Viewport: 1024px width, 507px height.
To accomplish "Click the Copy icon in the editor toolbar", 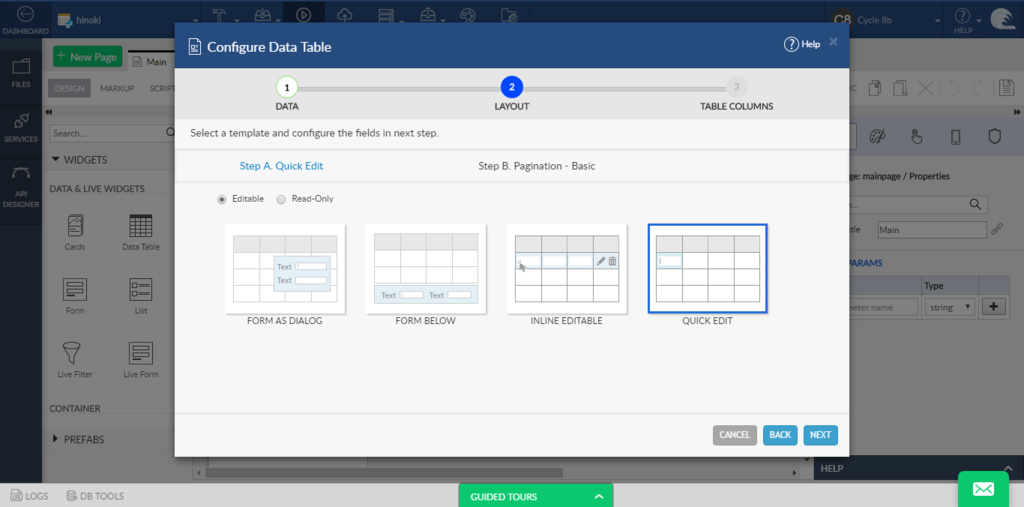I will point(876,88).
